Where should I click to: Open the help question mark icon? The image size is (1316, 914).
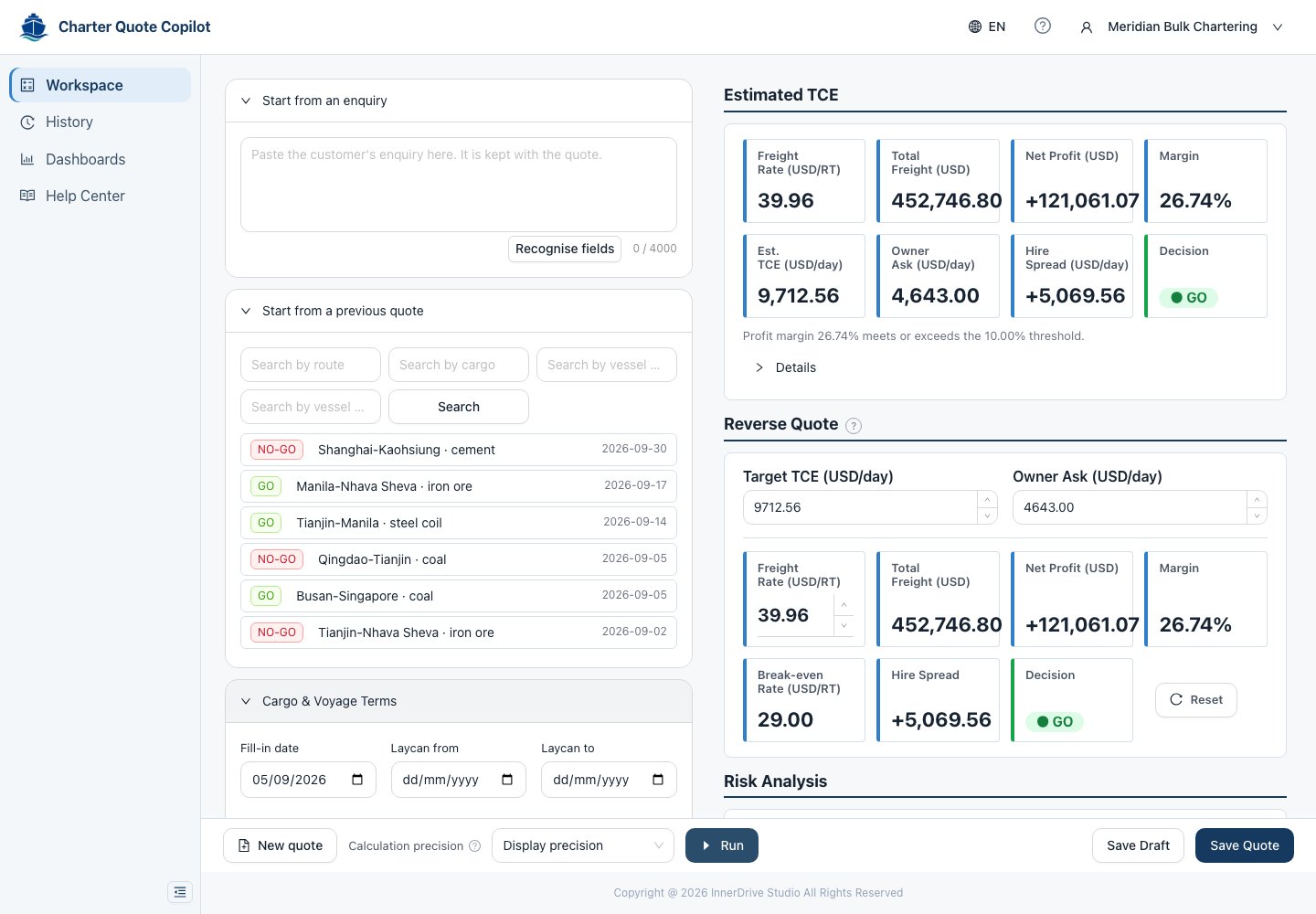click(1042, 26)
